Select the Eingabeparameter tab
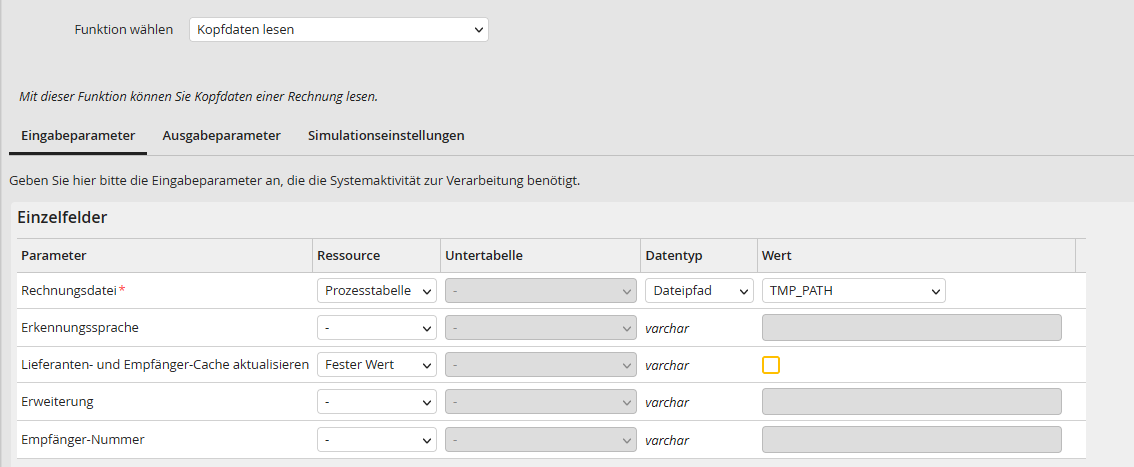The width and height of the screenshot is (1134, 467). 78,135
